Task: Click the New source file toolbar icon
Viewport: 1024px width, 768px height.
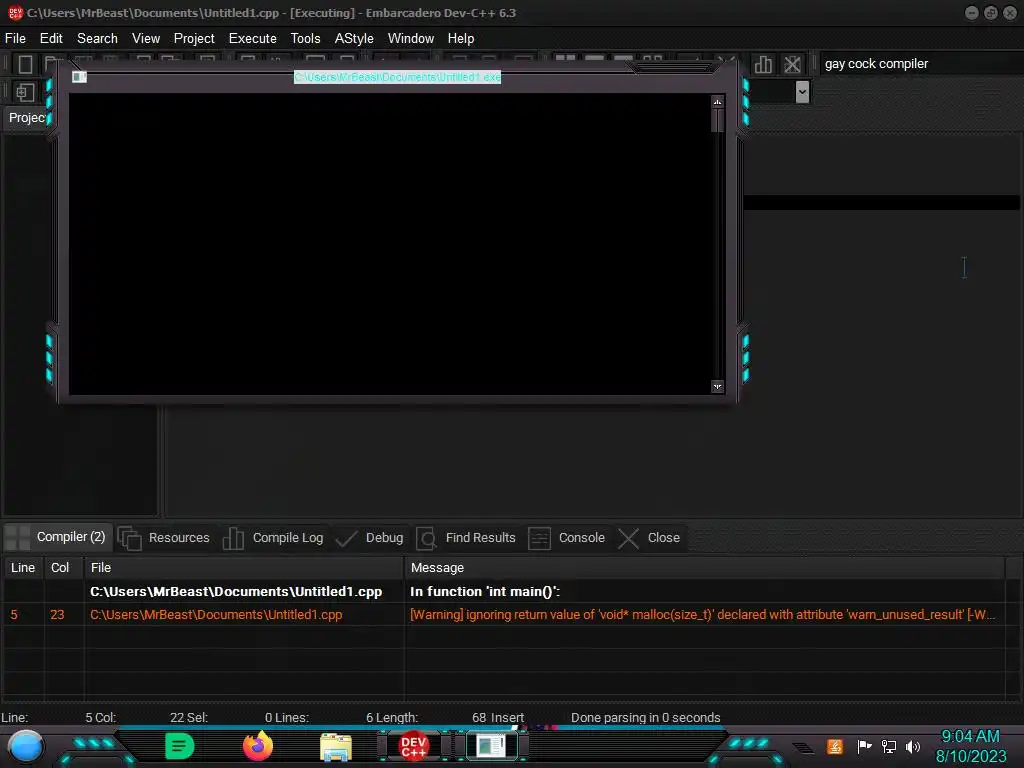Action: click(x=25, y=64)
